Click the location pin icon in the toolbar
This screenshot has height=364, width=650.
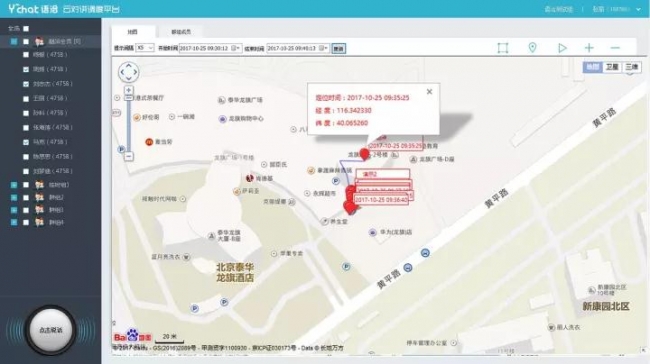(x=532, y=48)
